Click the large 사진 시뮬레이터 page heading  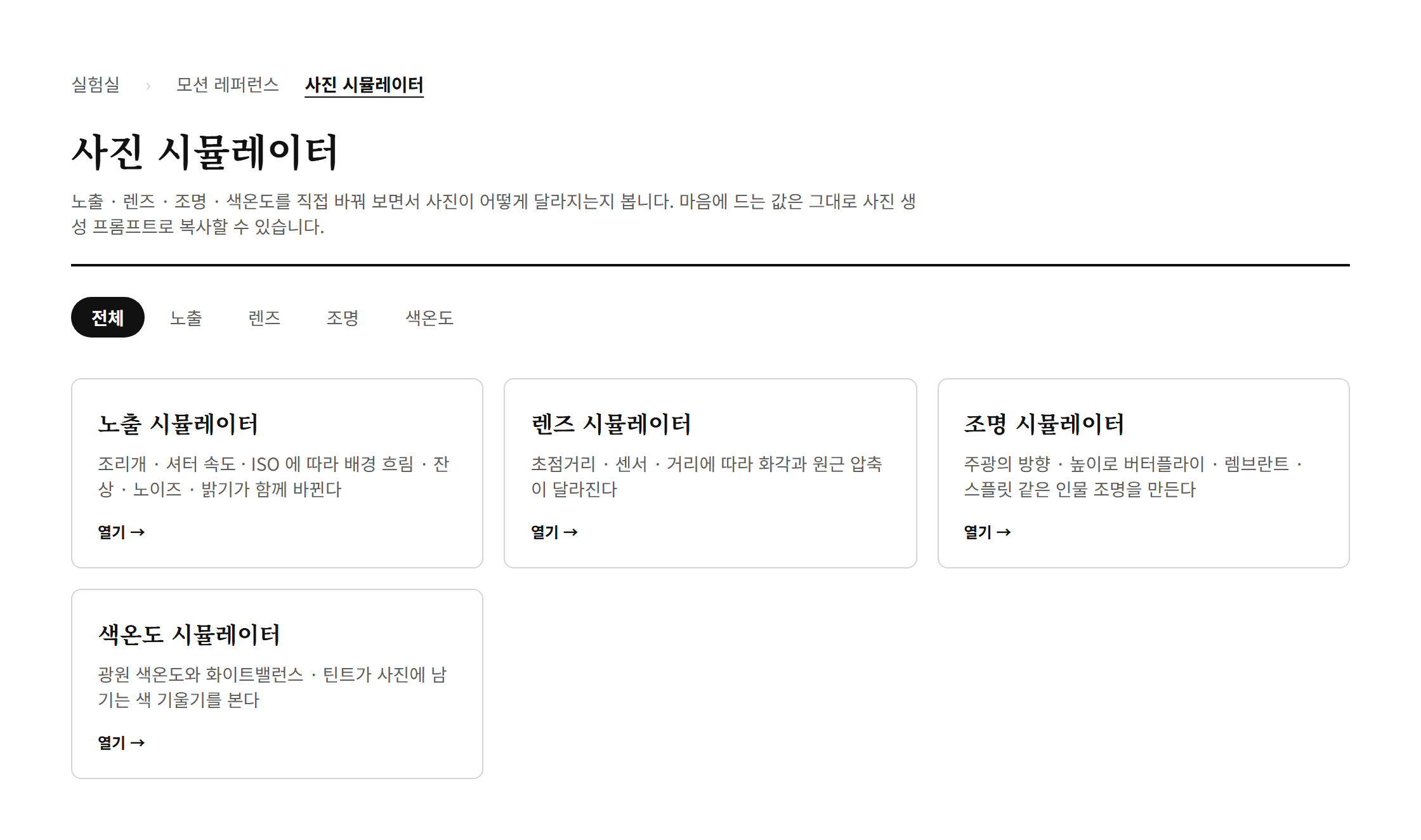[205, 152]
